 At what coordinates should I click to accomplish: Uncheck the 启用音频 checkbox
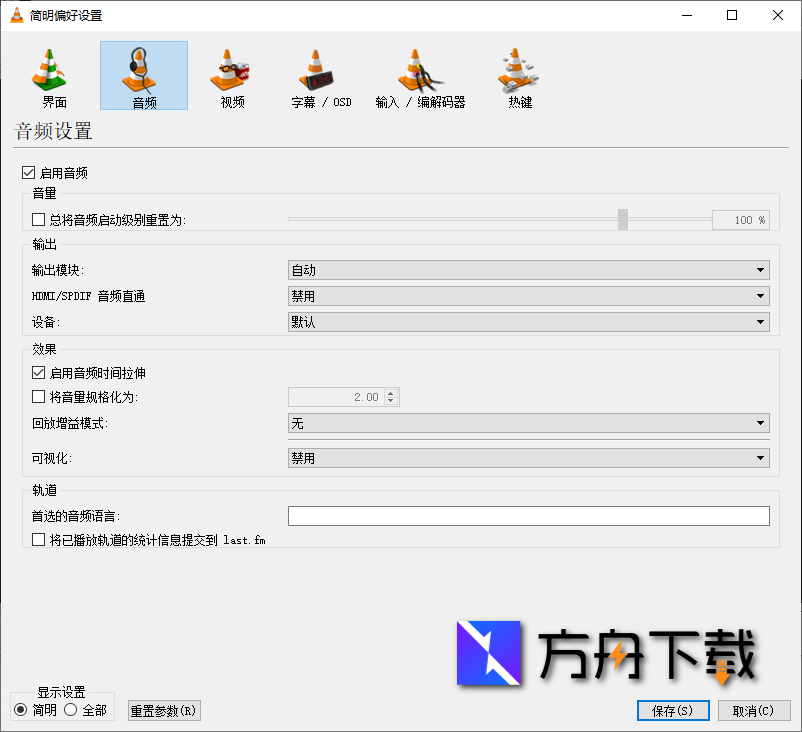point(28,172)
